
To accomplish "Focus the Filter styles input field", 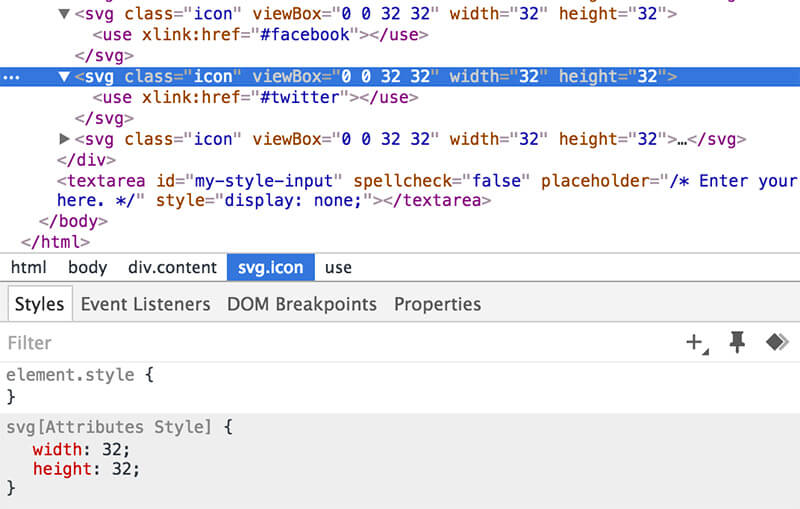I will (x=337, y=343).
